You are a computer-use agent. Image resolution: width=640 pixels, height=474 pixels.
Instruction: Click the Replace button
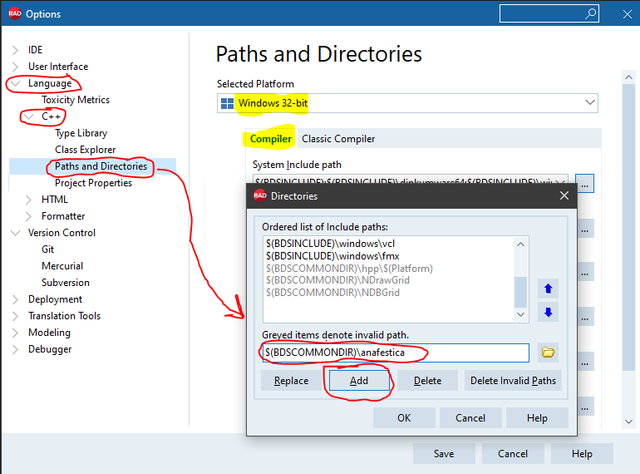pyautogui.click(x=291, y=381)
